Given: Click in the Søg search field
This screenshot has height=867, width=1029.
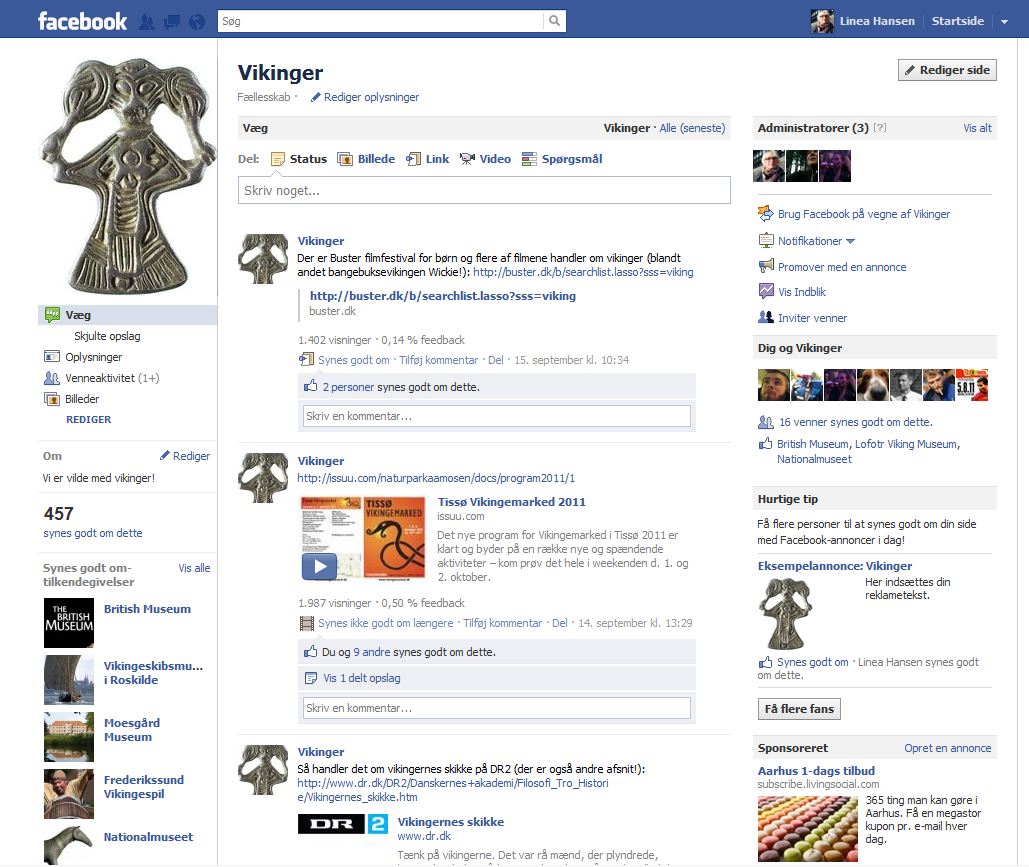Looking at the screenshot, I should pos(381,21).
